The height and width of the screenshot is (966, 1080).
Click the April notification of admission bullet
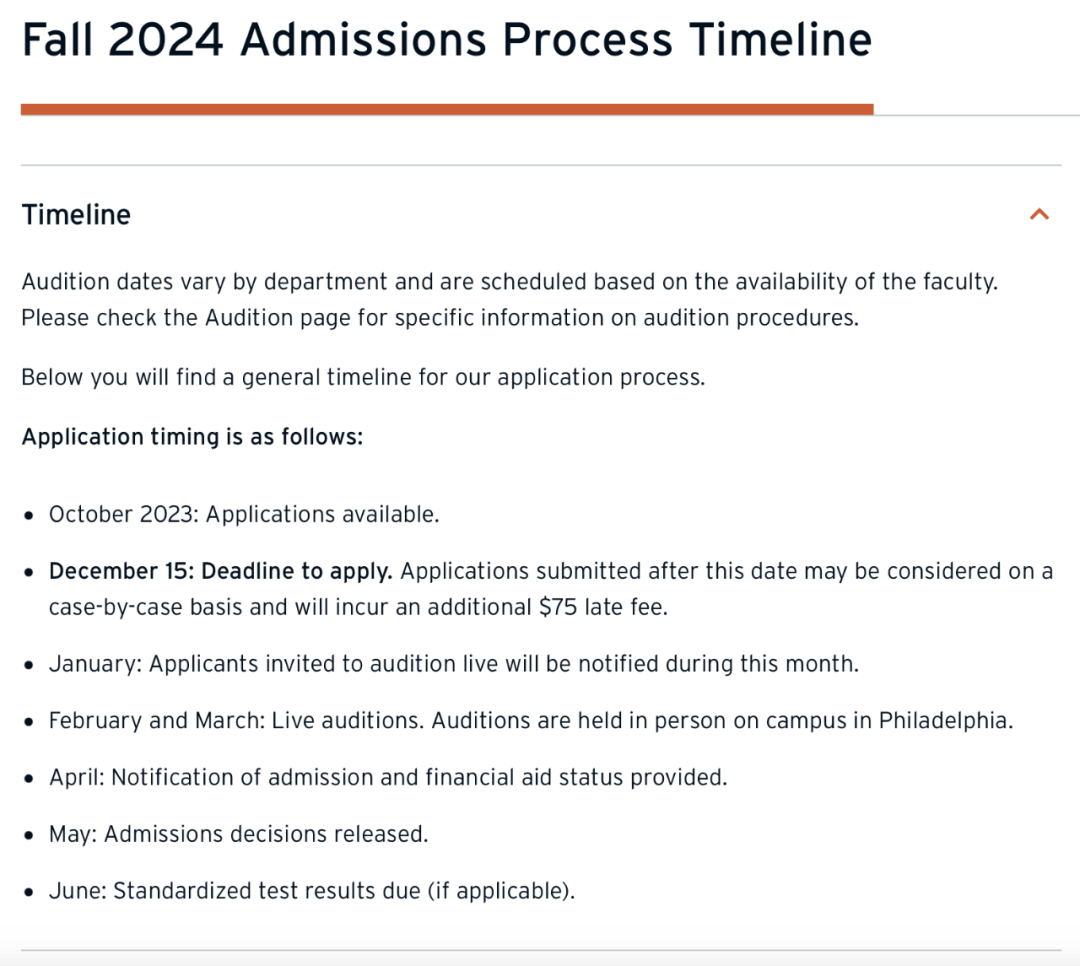388,777
